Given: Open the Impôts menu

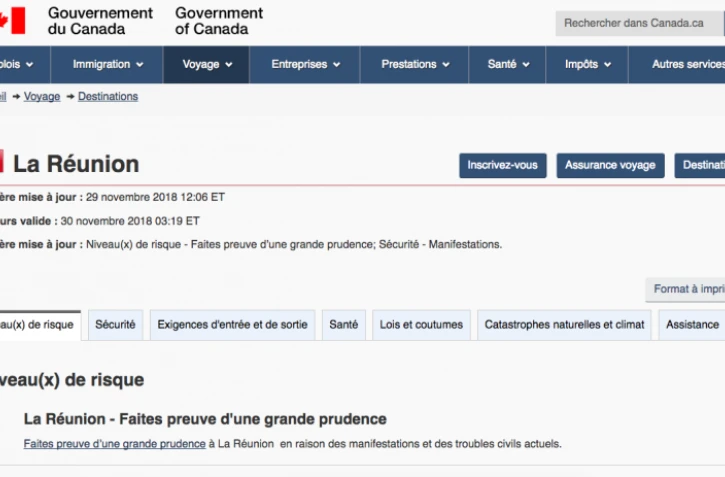Looking at the screenshot, I should (587, 64).
